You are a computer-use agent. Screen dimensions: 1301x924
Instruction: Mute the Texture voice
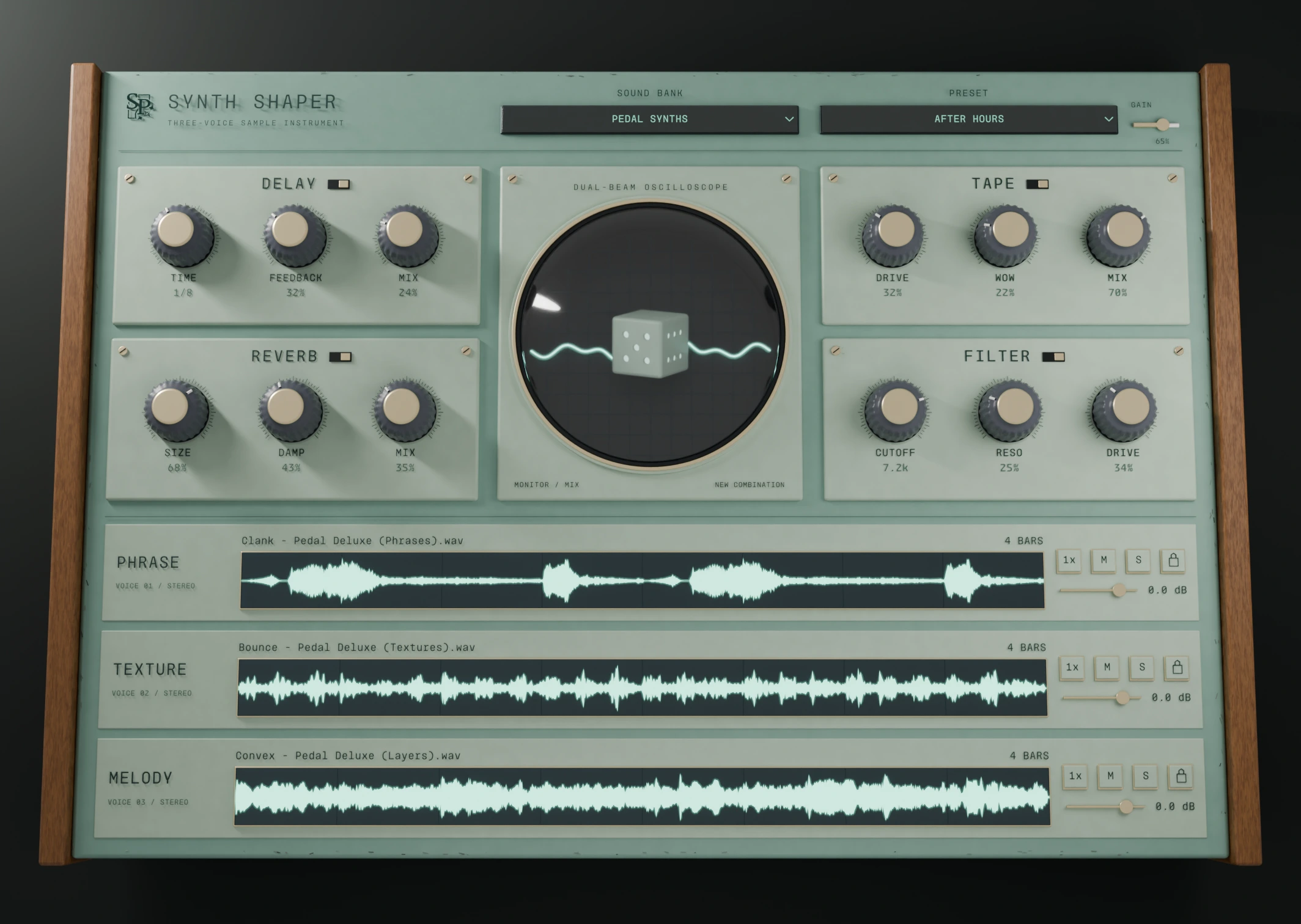(x=1107, y=667)
